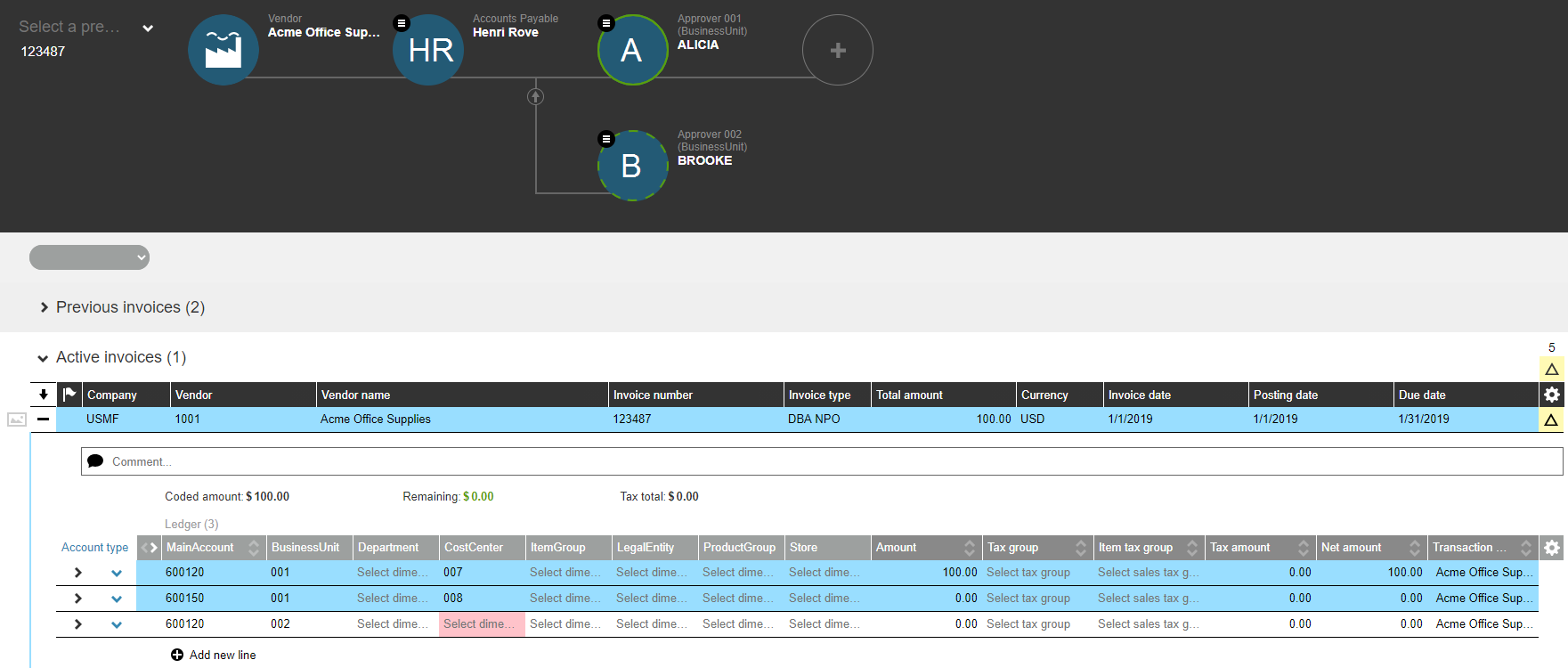This screenshot has width=1568, height=668.
Task: Click Posting date column header
Action: pyautogui.click(x=1321, y=395)
